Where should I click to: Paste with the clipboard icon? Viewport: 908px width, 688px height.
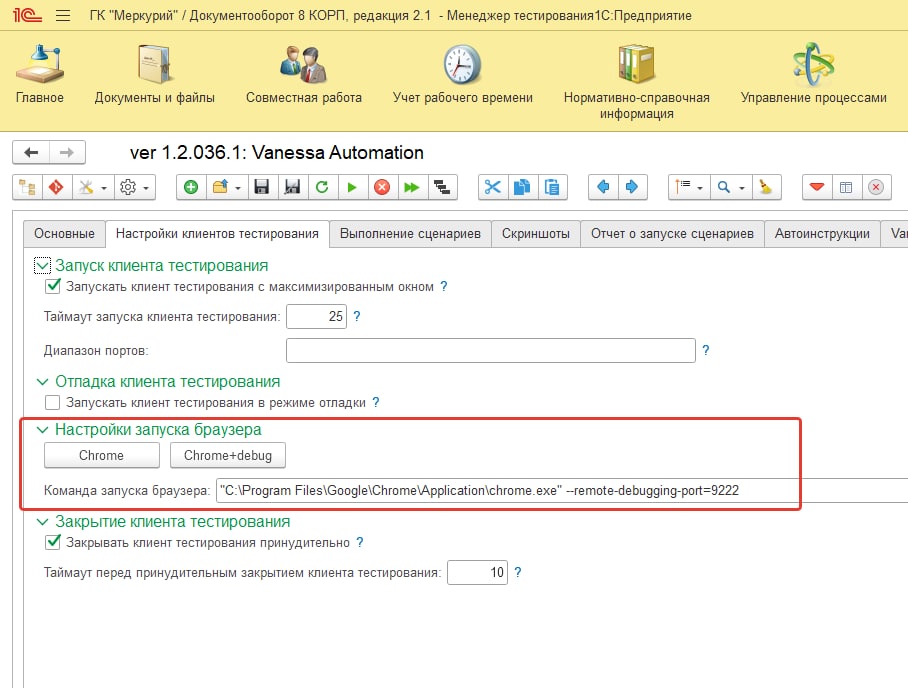pos(552,187)
